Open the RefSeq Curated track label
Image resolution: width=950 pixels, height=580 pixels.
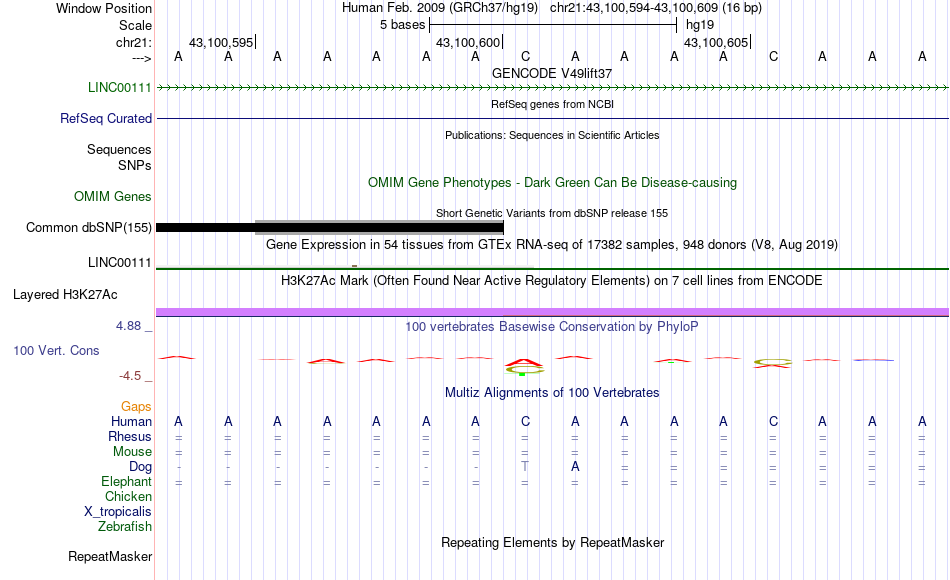(106, 118)
